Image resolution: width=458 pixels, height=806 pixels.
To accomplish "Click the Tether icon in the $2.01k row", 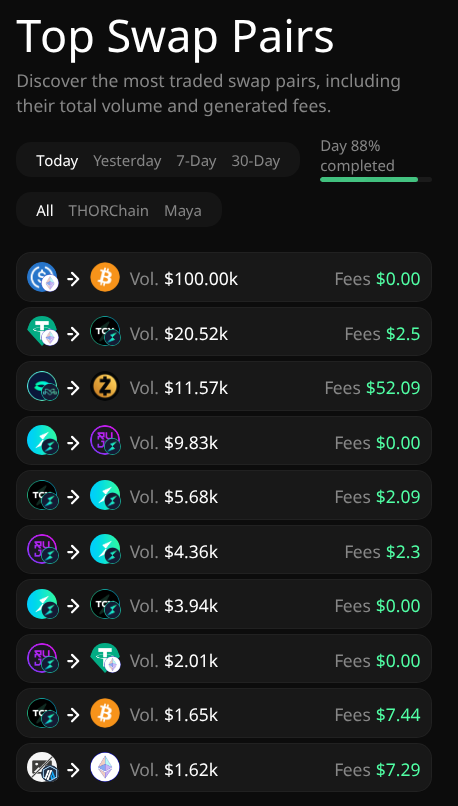I will coord(105,659).
